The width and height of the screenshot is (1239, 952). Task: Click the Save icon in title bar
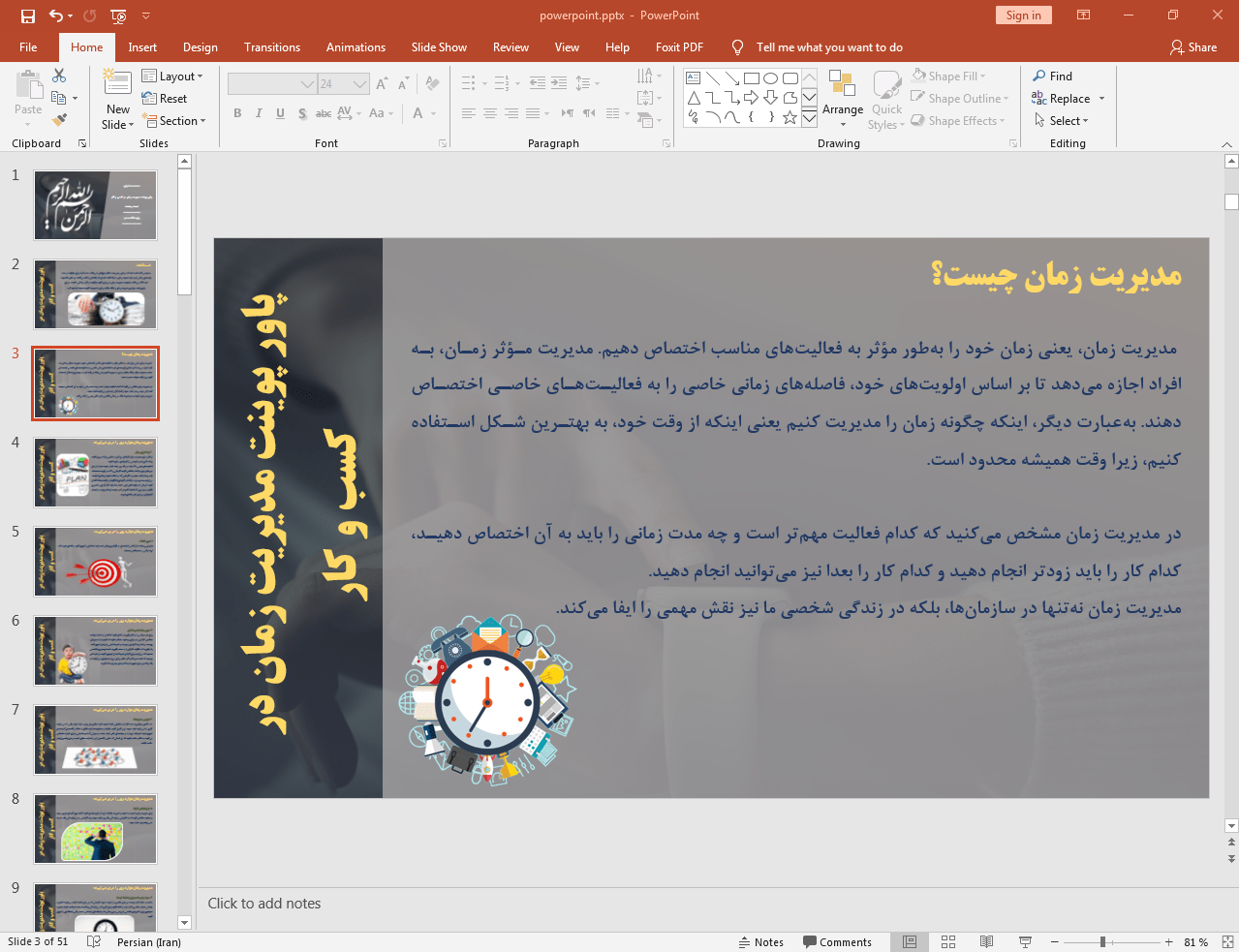28,15
